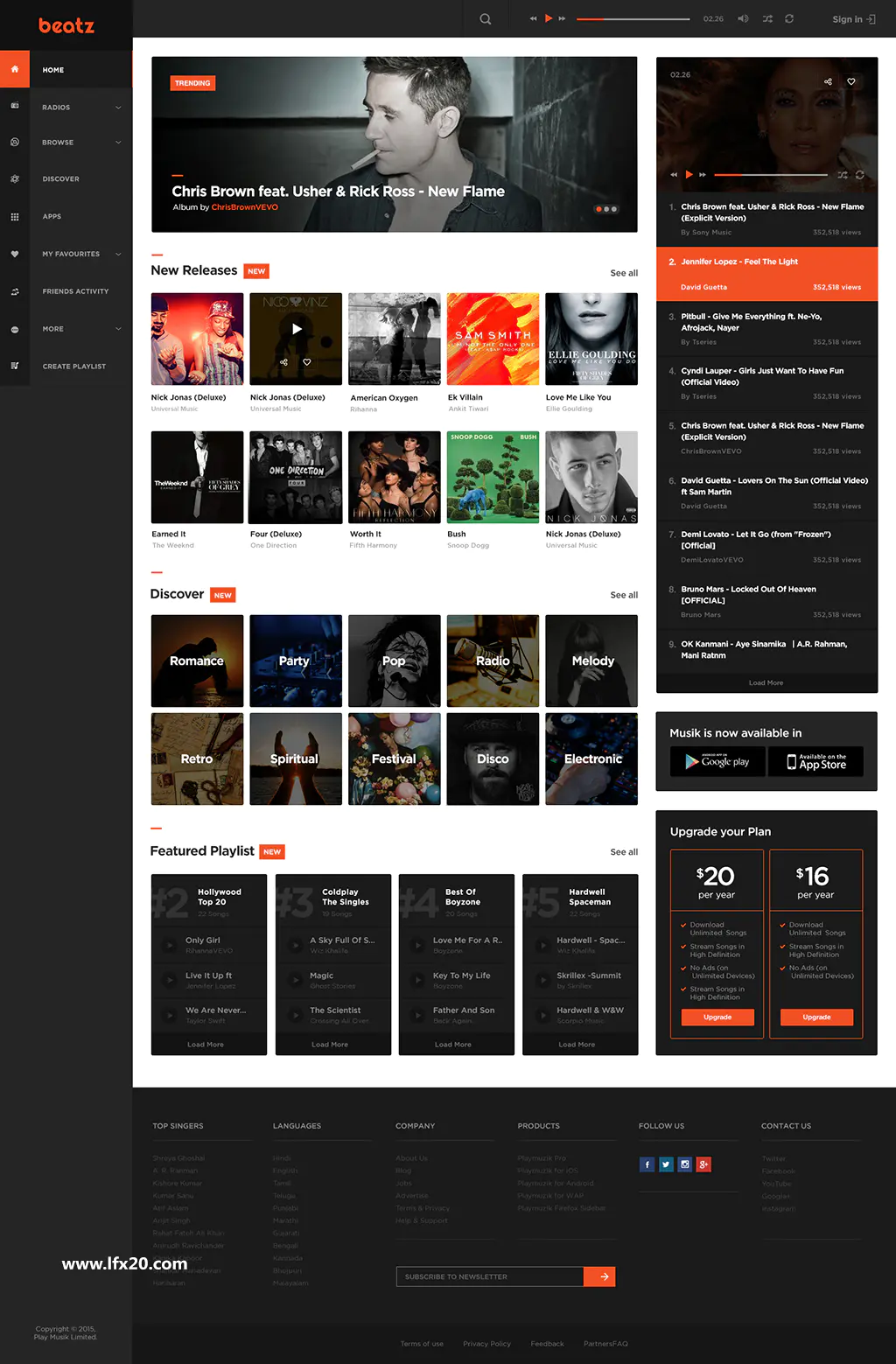
Task: Click the top bar playback progress slider
Action: point(633,18)
